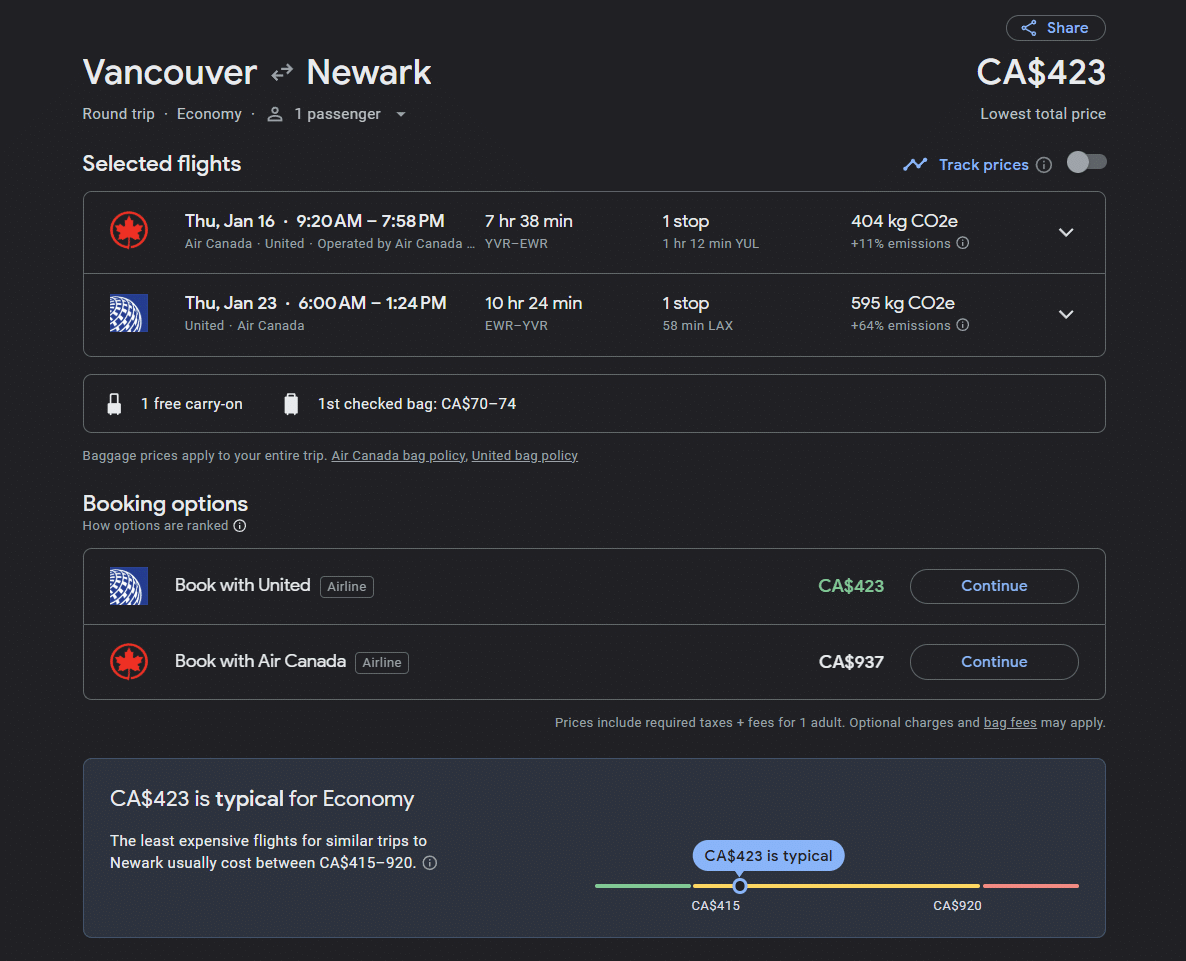Continue booking with Air Canada
The height and width of the screenshot is (961, 1186).
[994, 662]
